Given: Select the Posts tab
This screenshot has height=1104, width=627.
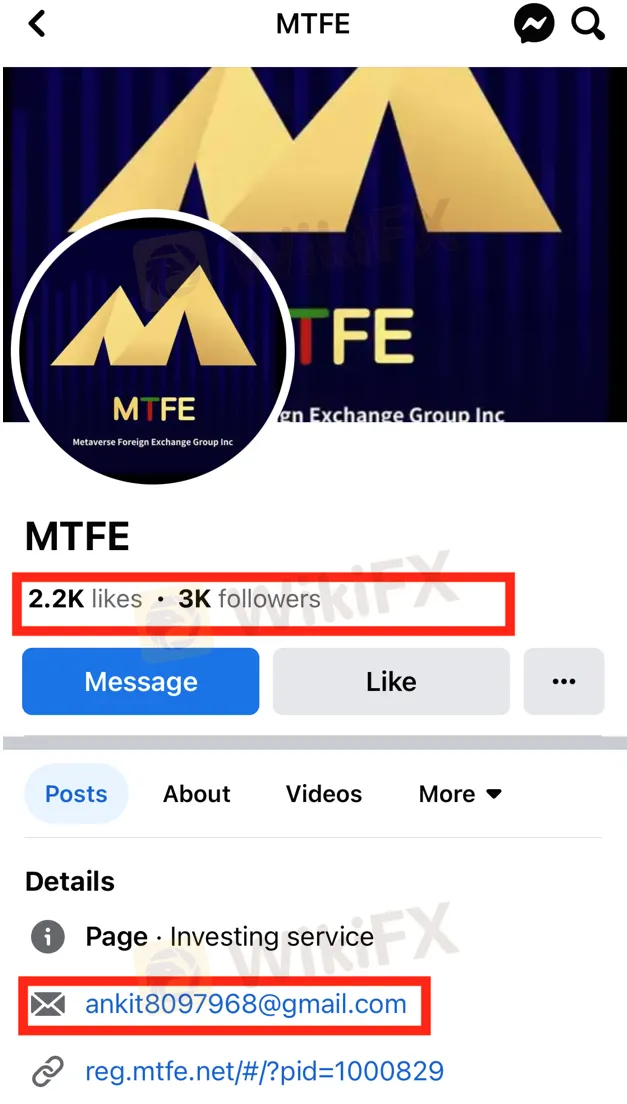Looking at the screenshot, I should [x=76, y=794].
